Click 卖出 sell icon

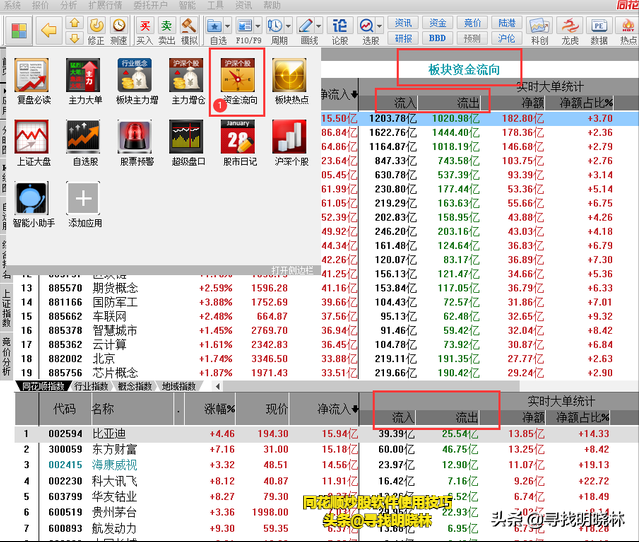pyautogui.click(x=166, y=31)
